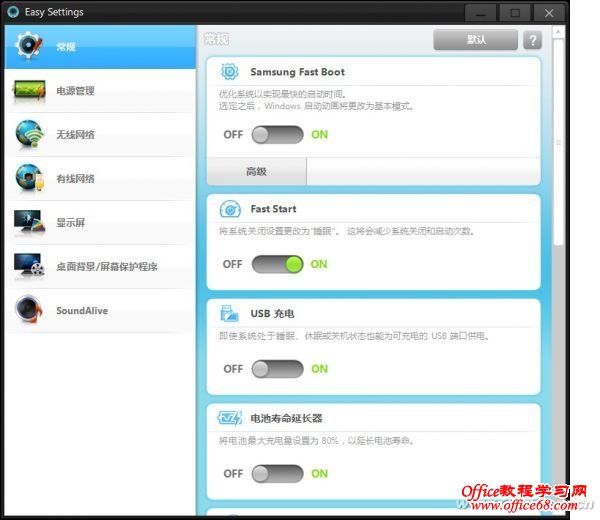The width and height of the screenshot is (600, 520).
Task: Click the Easy Settings title bar app icon
Action: point(13,12)
